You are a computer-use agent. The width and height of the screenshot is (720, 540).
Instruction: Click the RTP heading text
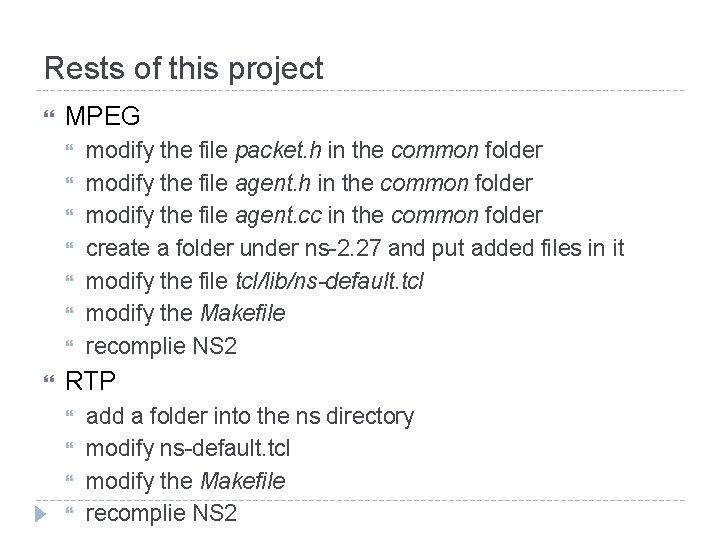coord(90,381)
